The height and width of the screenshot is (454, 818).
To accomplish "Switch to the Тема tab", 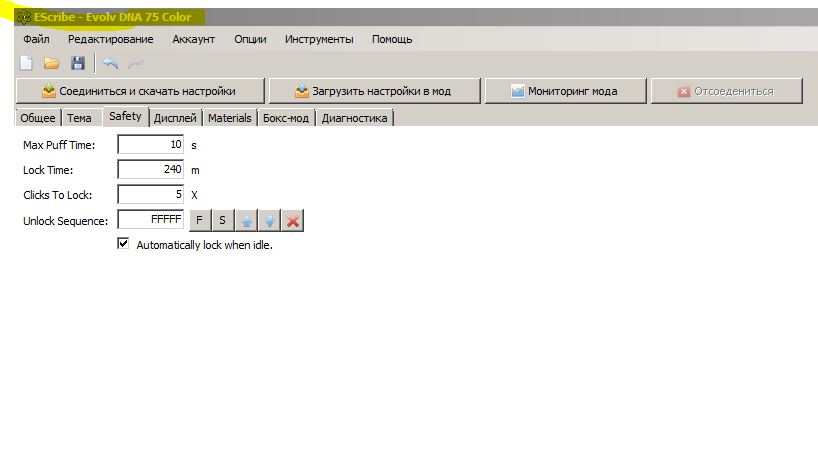I will 79,118.
